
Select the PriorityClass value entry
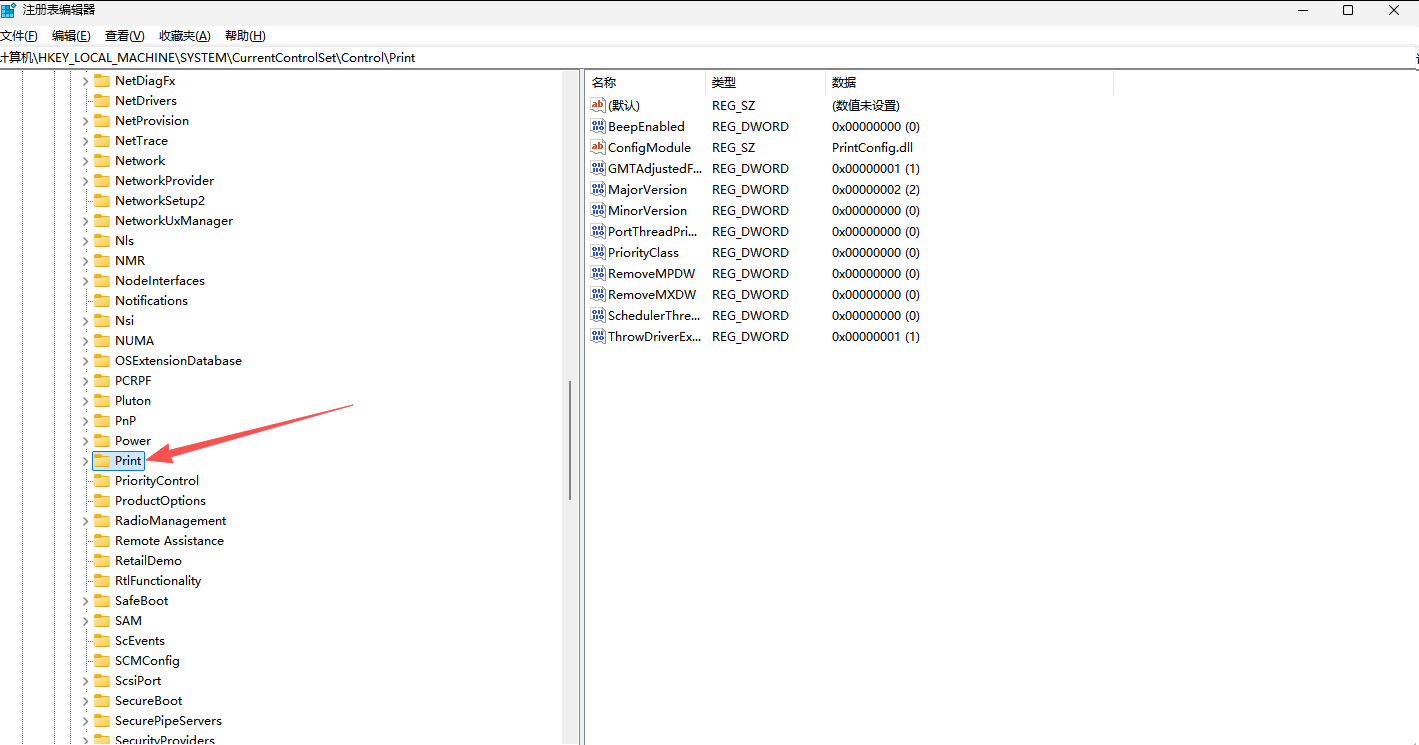click(642, 252)
